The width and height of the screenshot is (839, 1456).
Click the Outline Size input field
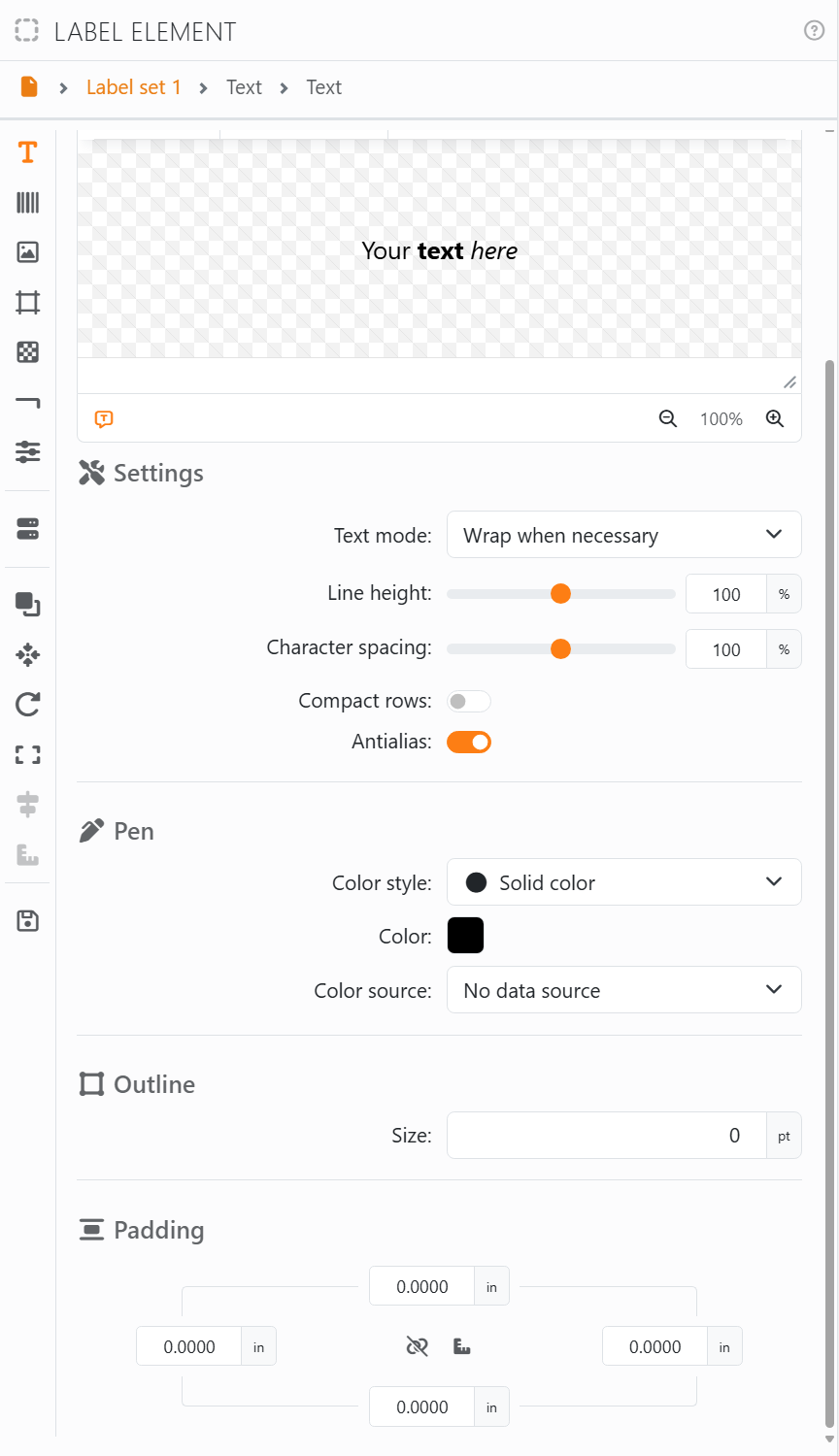click(606, 1136)
